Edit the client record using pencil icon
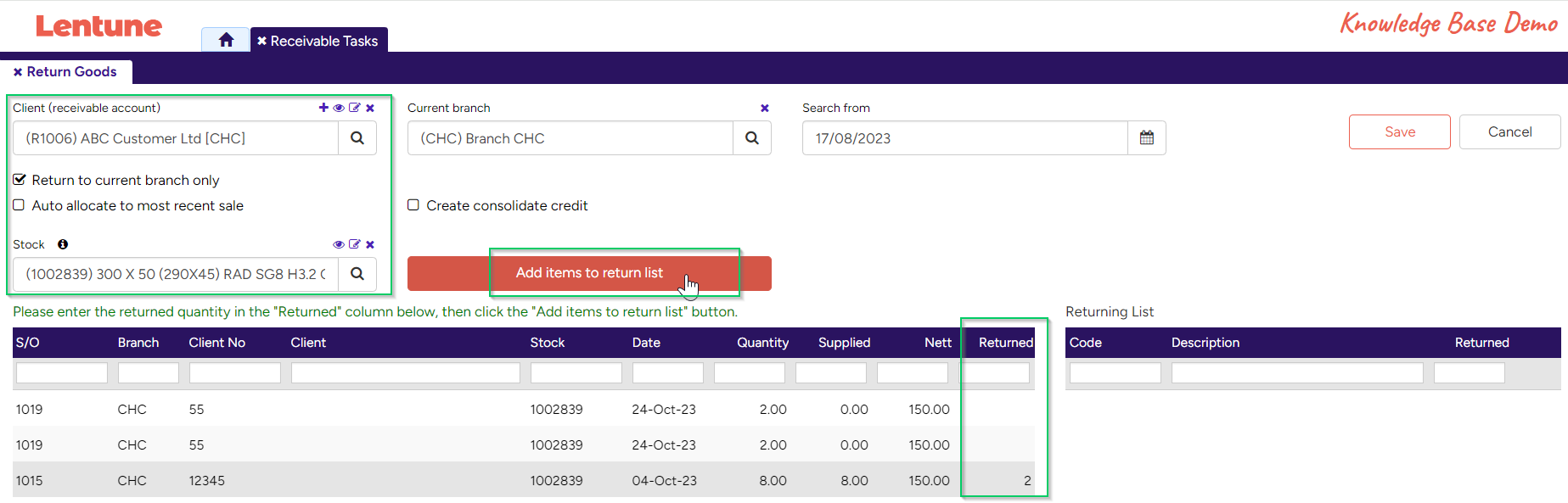Screen dimensions: 1568x503 coord(355,108)
